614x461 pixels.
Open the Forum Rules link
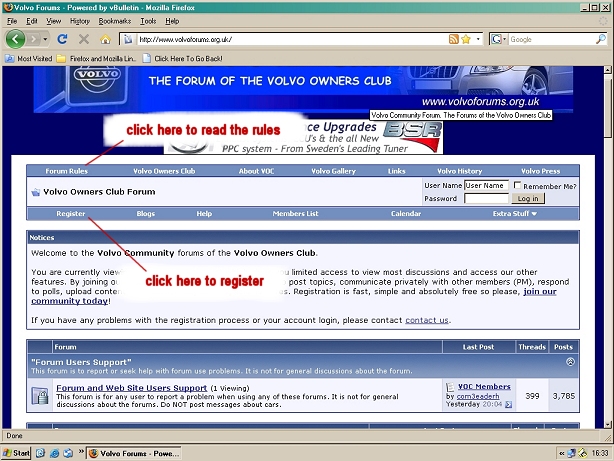click(x=67, y=171)
